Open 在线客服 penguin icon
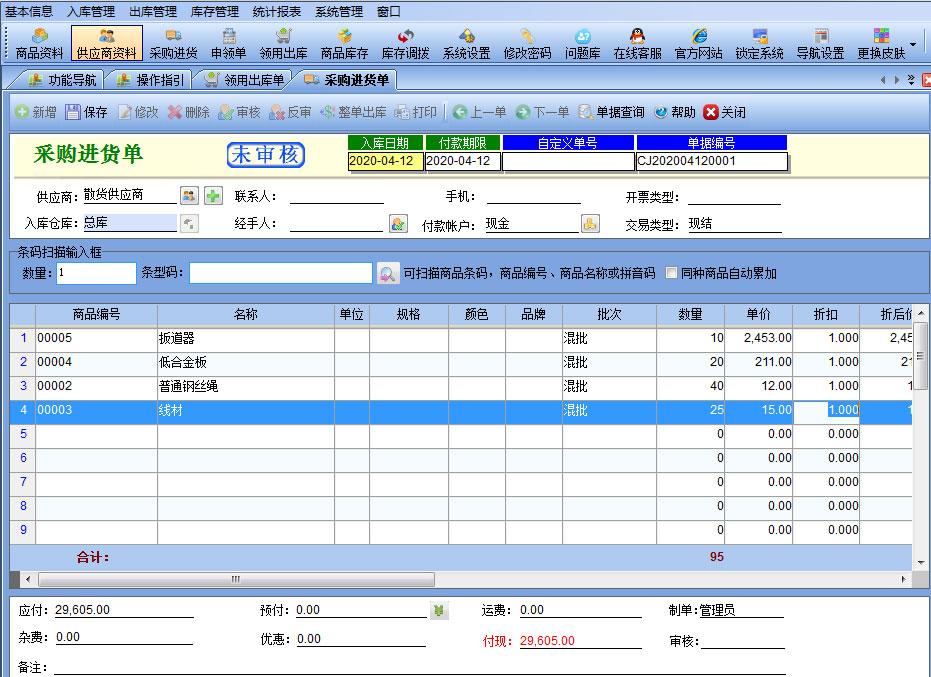Image resolution: width=931 pixels, height=677 pixels. click(637, 43)
